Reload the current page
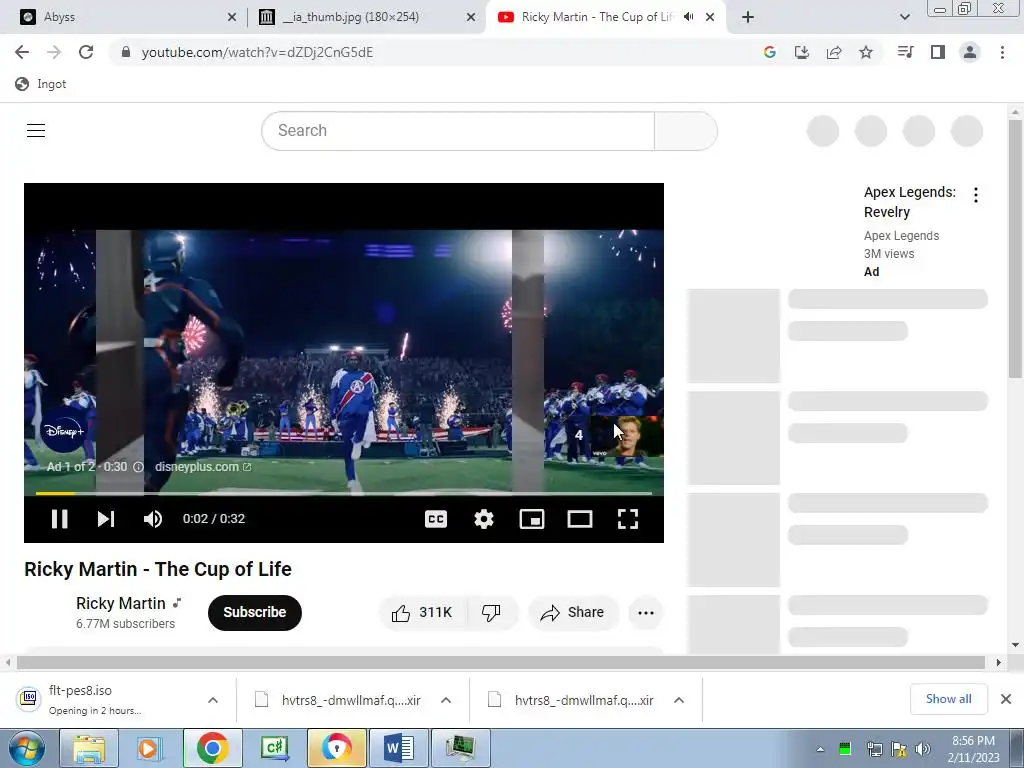This screenshot has height=768, width=1024. 86,52
